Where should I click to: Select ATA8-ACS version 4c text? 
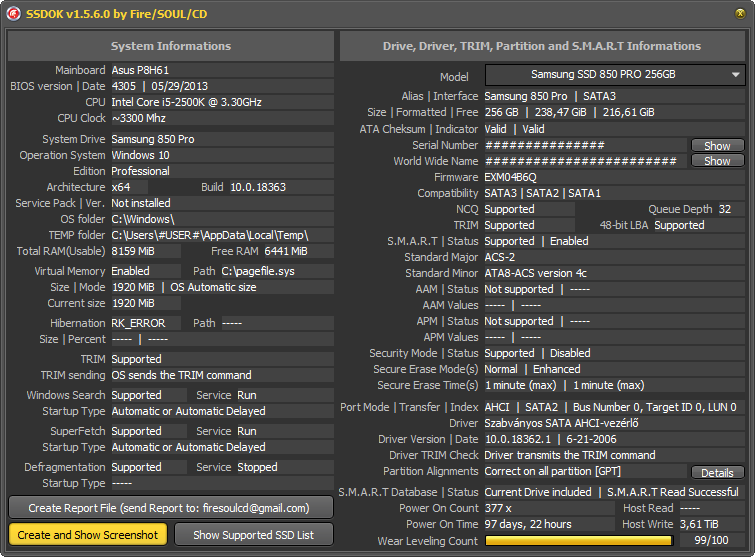click(x=535, y=273)
